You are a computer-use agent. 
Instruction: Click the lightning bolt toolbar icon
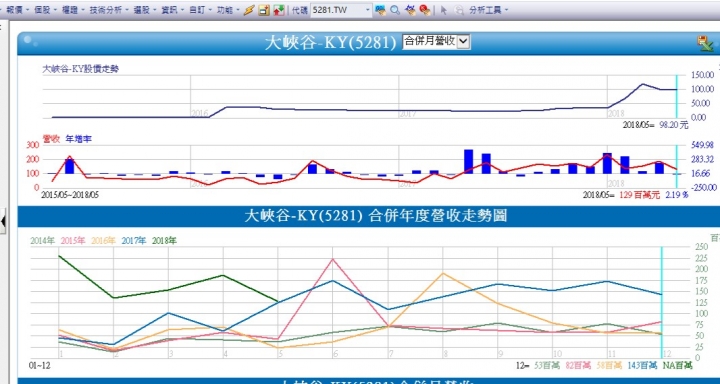pos(248,10)
